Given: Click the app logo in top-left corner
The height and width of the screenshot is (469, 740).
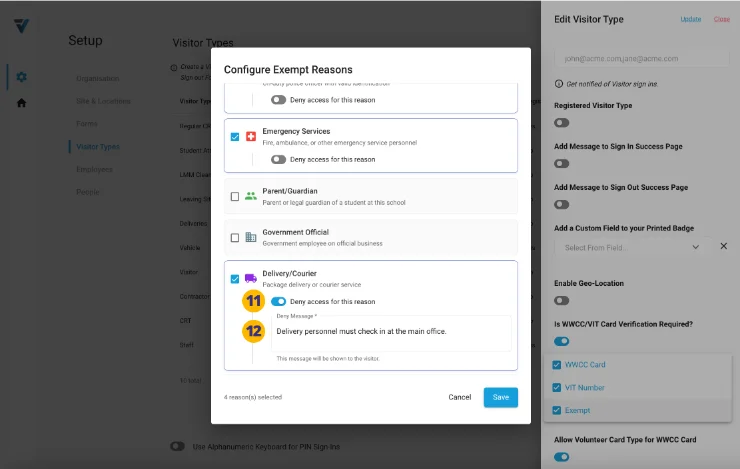Looking at the screenshot, I should tap(21, 26).
